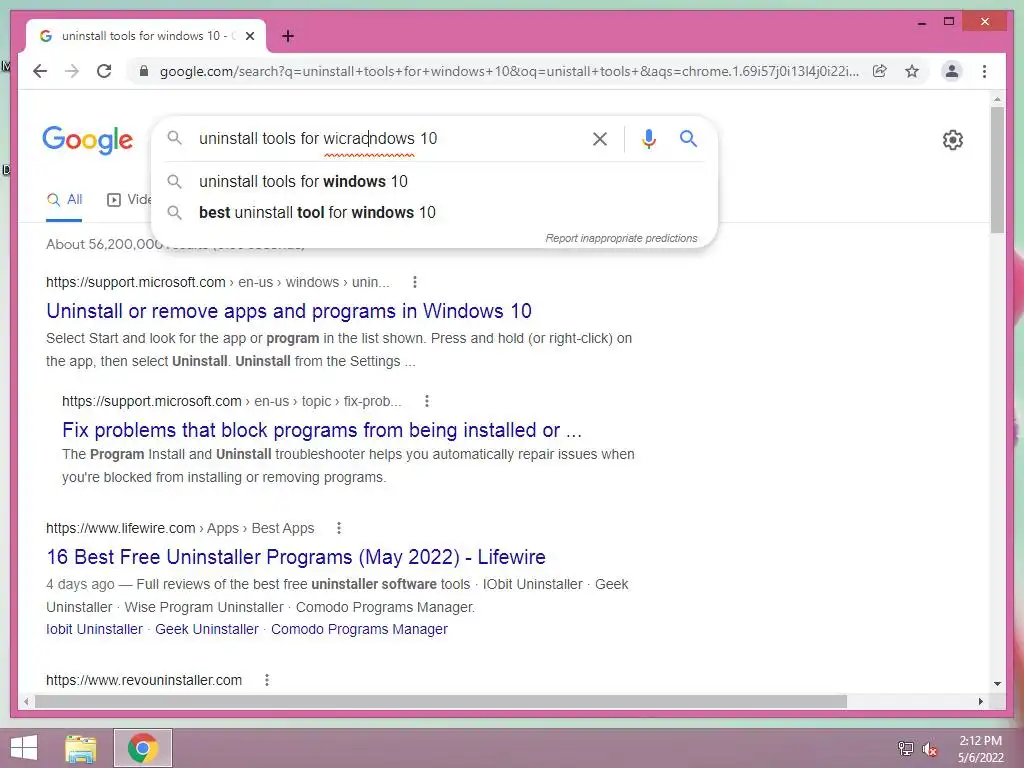Open the Windows Start button
Screen dimensions: 1024x768
pyautogui.click(x=24, y=748)
